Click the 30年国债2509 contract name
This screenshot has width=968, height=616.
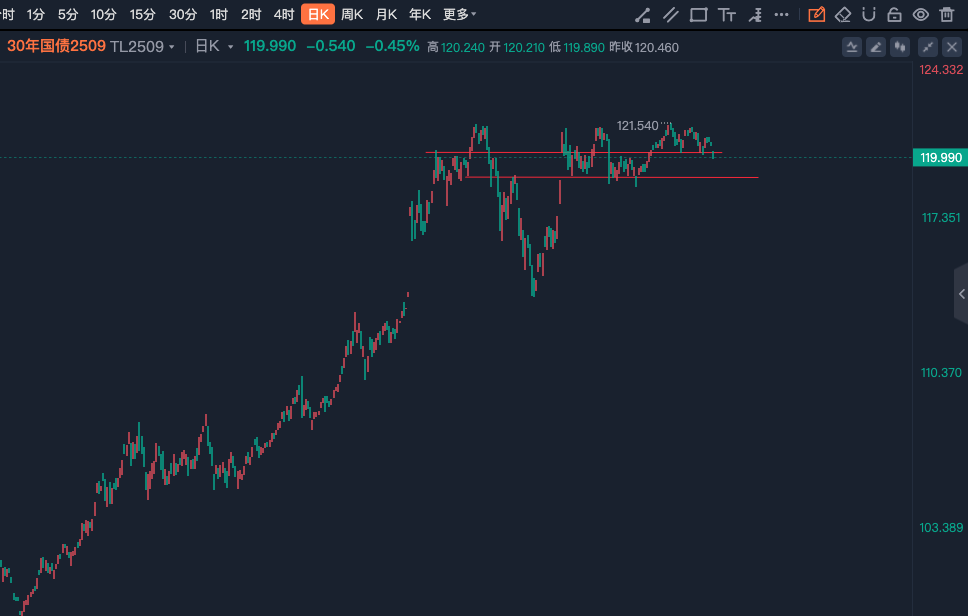[x=56, y=46]
